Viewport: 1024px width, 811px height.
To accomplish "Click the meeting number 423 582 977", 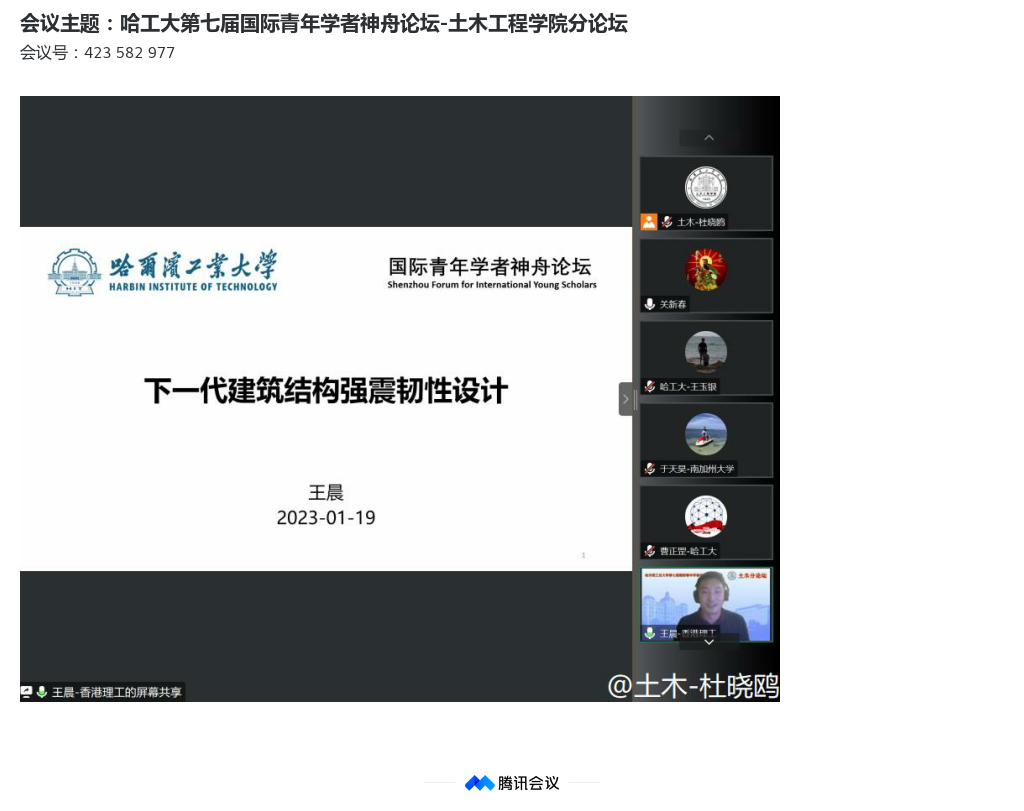I will coord(129,53).
